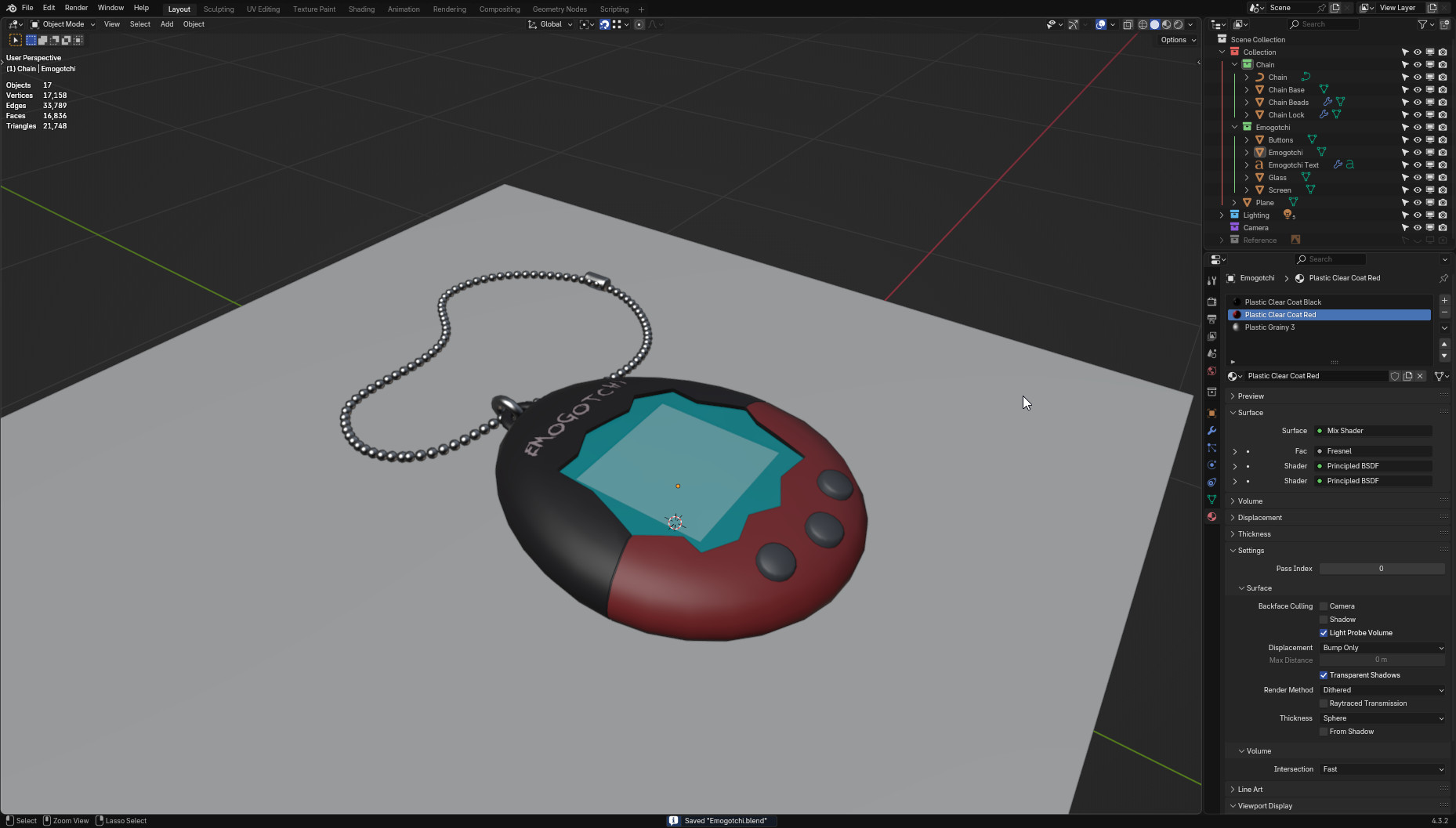This screenshot has width=1456, height=828.
Task: Open the Collection properties tab
Action: [x=1212, y=392]
